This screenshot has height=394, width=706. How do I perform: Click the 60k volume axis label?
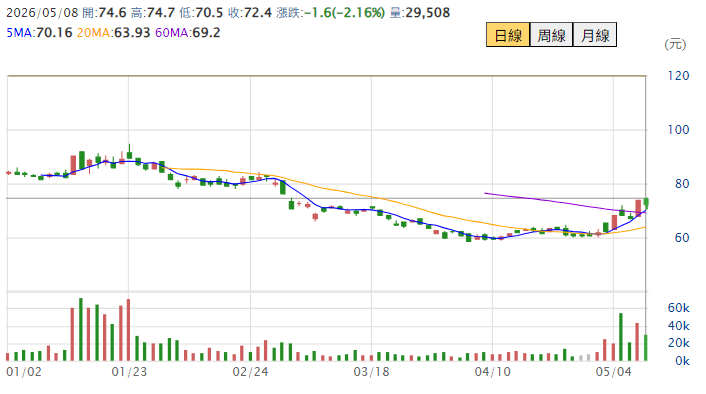(679, 308)
